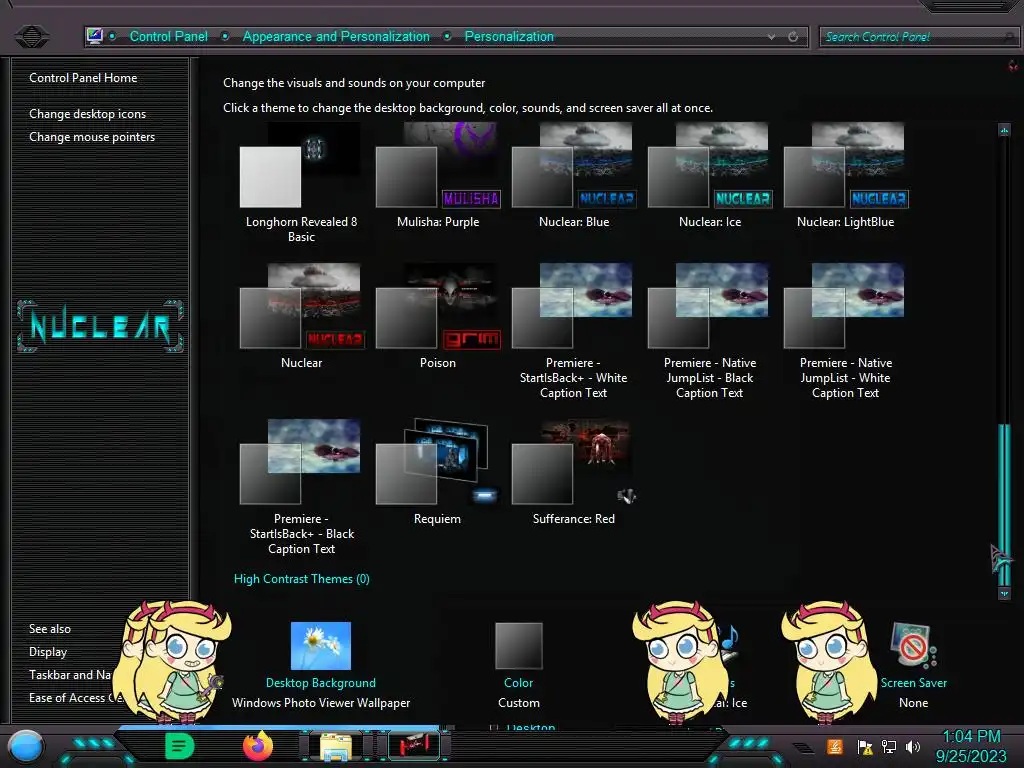Open the Display link under See also

pos(48,652)
